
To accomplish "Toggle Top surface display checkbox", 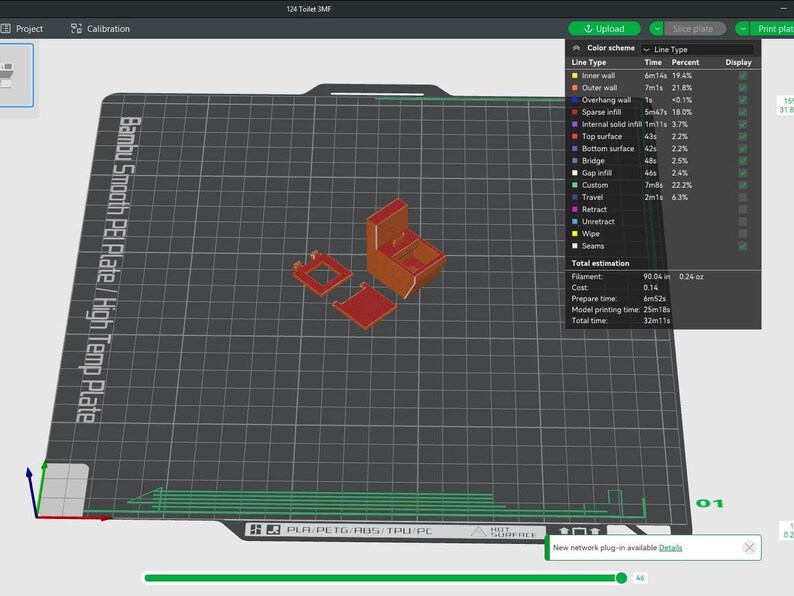I will click(x=742, y=136).
